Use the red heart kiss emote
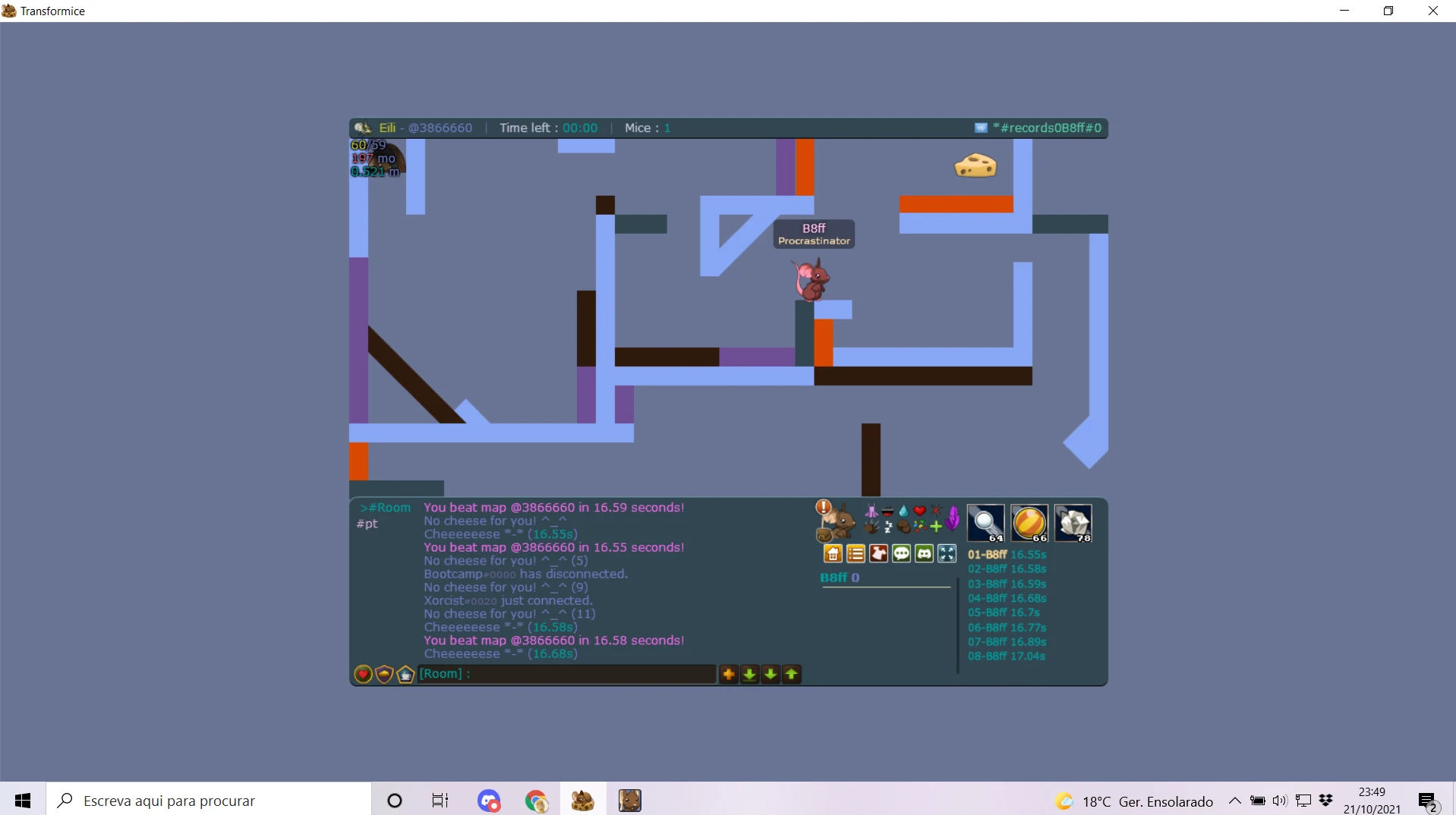 click(919, 511)
